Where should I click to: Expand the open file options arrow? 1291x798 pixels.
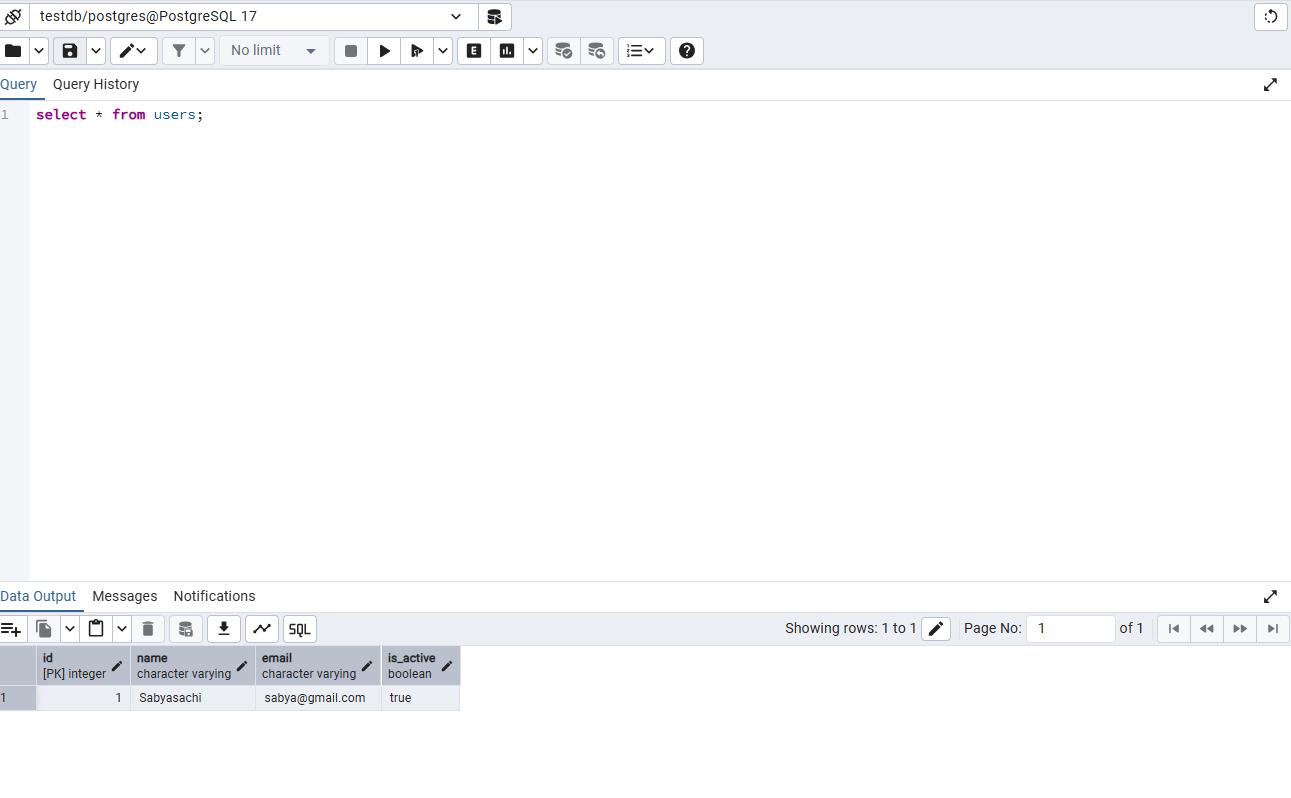[x=39, y=51]
